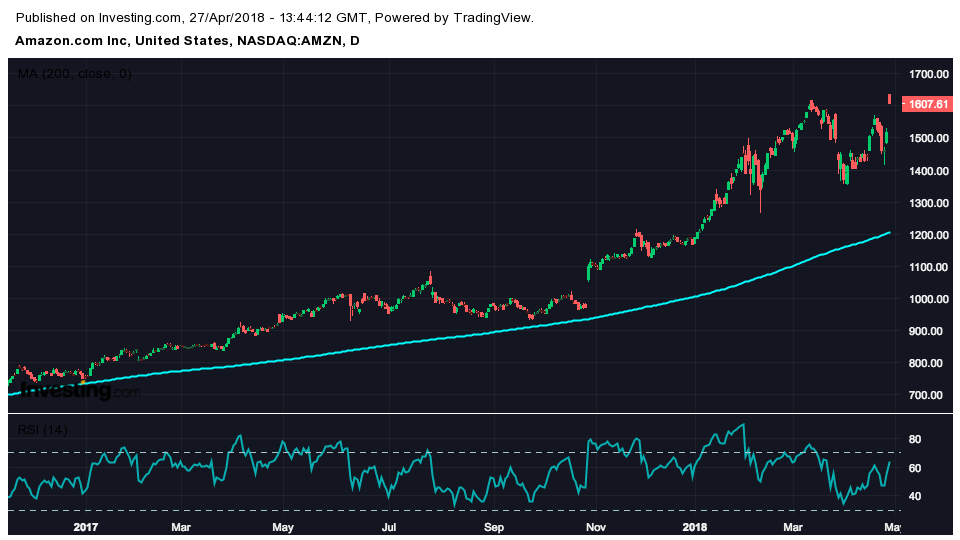Click the cyan 200-day moving average line end
Image resolution: width=960 pixels, height=540 pixels.
tap(888, 233)
